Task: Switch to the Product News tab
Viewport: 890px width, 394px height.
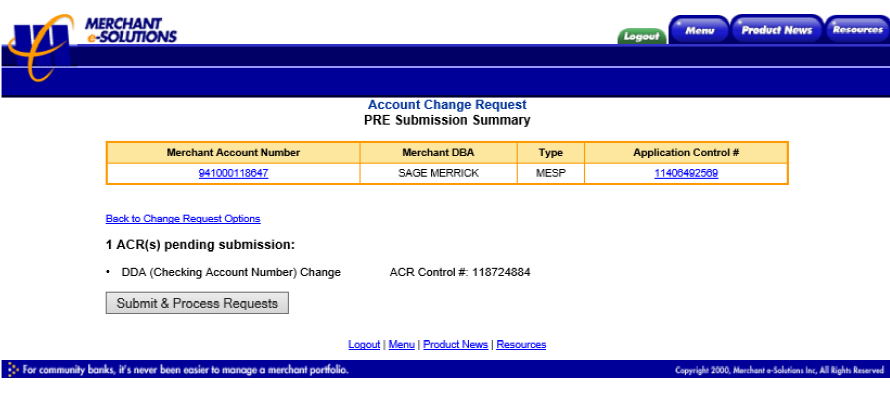Action: [776, 30]
